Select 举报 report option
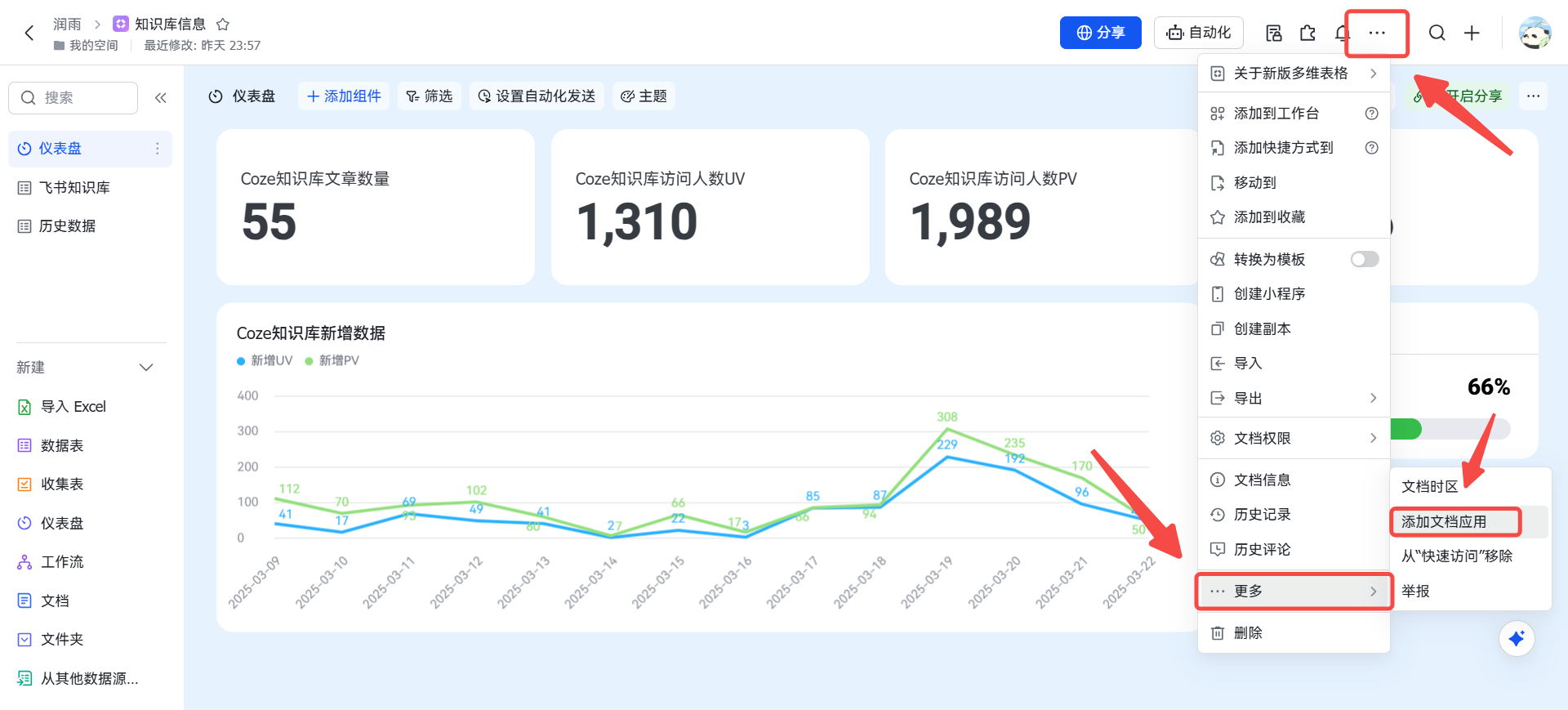1568x710 pixels. (1470, 592)
